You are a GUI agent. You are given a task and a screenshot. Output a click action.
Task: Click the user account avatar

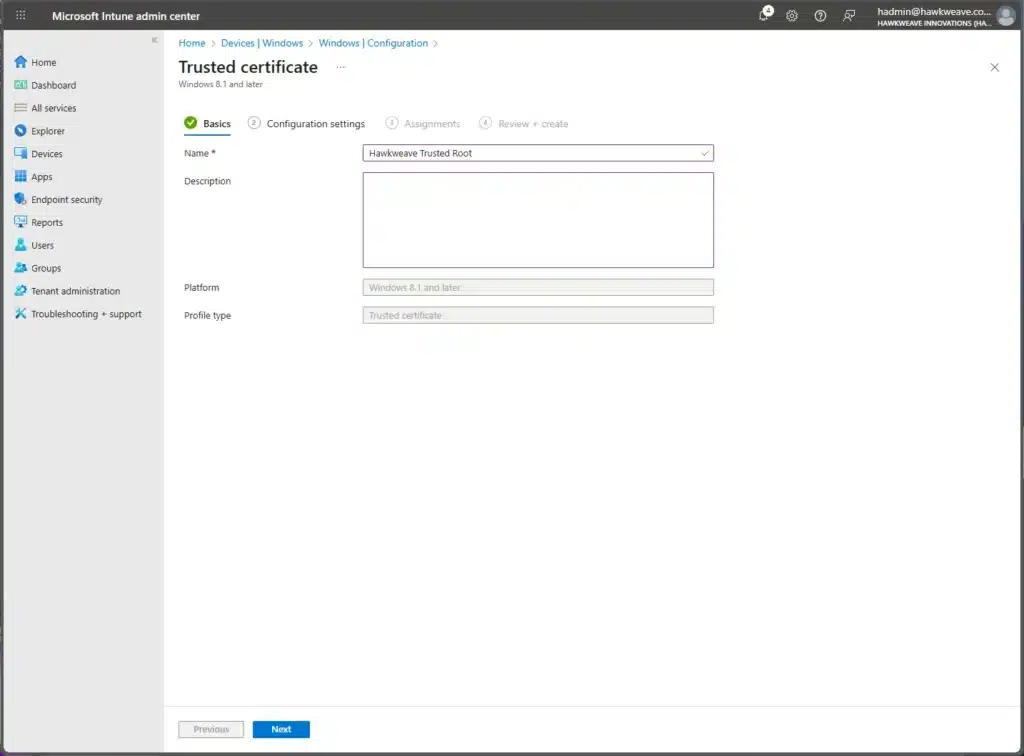point(1005,16)
